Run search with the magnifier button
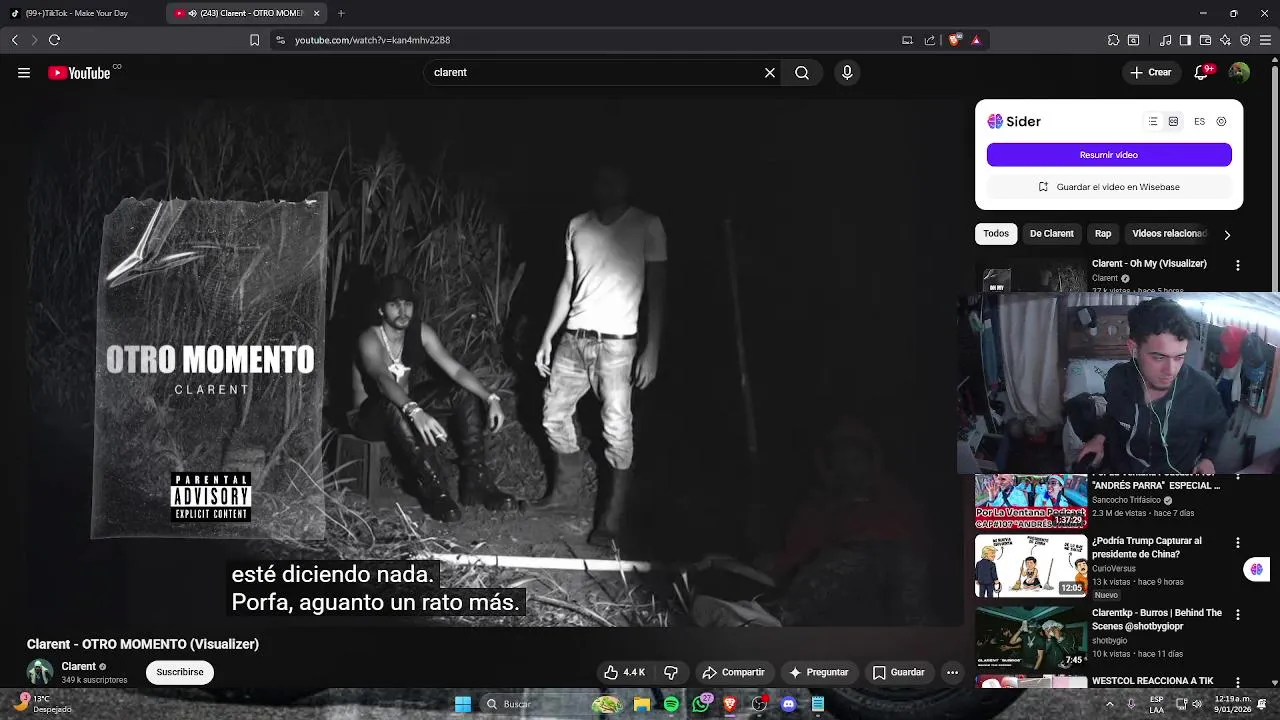 (x=802, y=72)
